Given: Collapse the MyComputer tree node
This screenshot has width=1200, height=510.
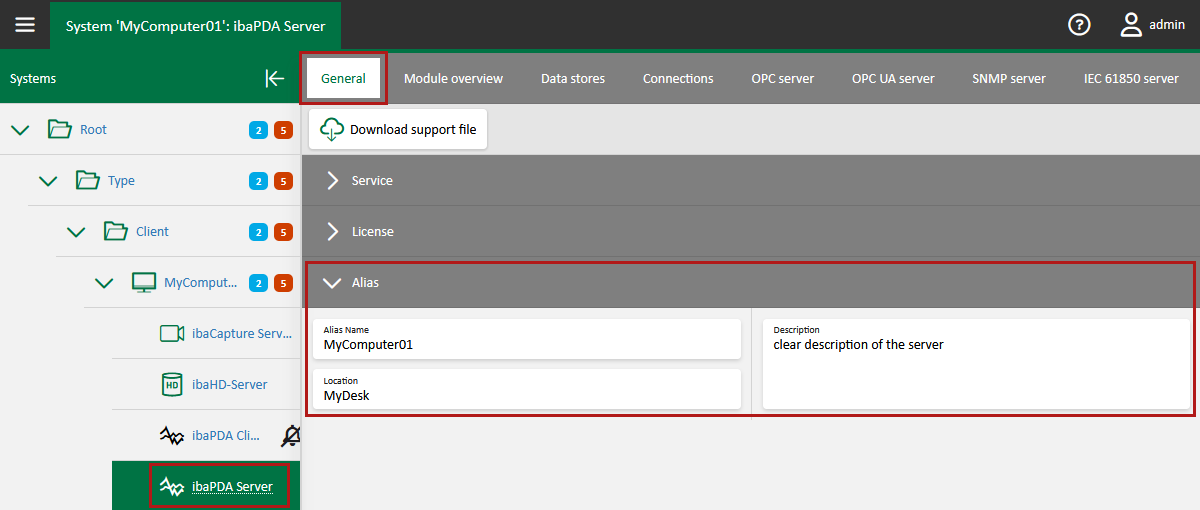Looking at the screenshot, I should click(104, 282).
